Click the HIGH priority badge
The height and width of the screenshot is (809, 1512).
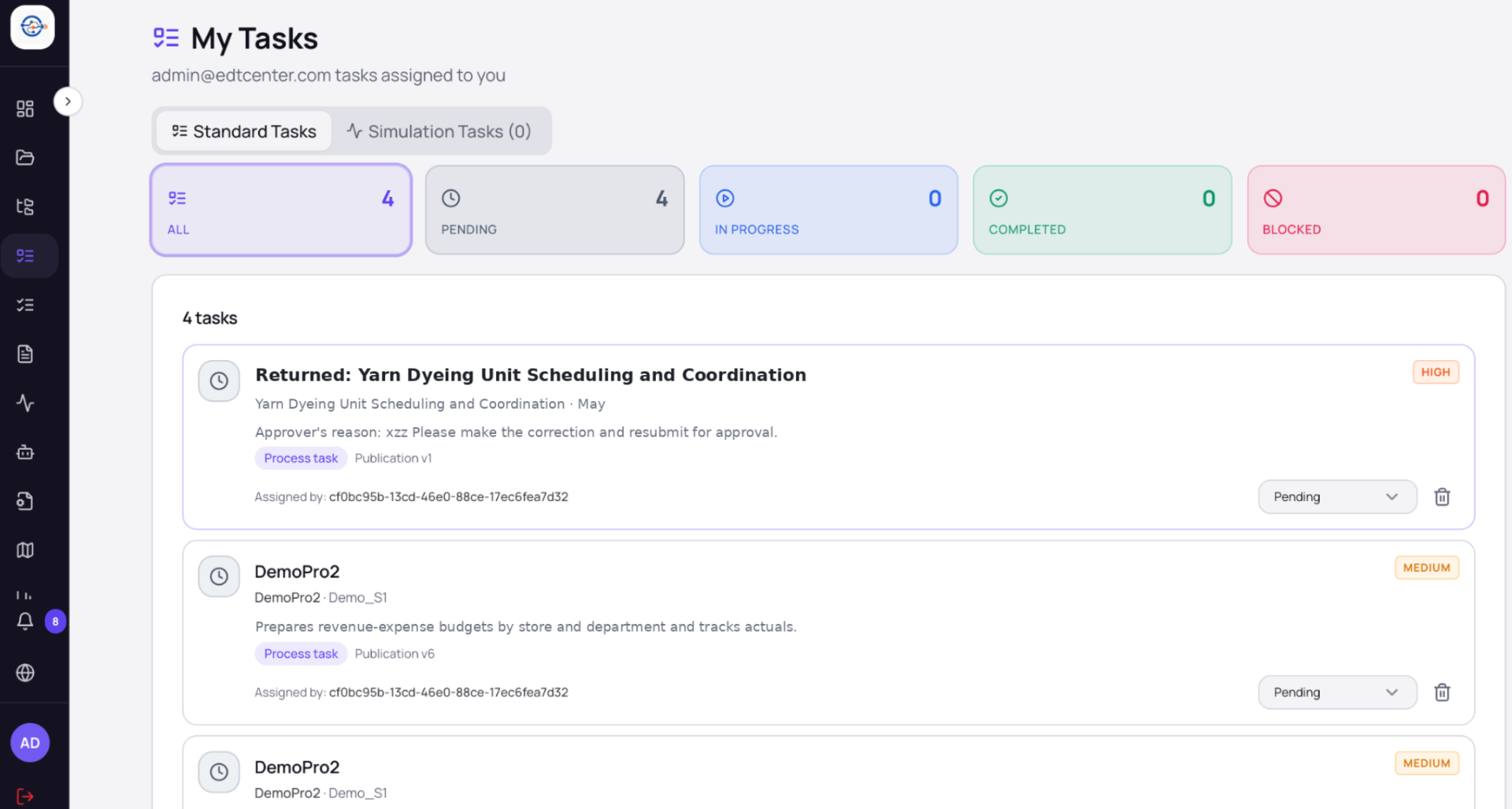[1436, 372]
